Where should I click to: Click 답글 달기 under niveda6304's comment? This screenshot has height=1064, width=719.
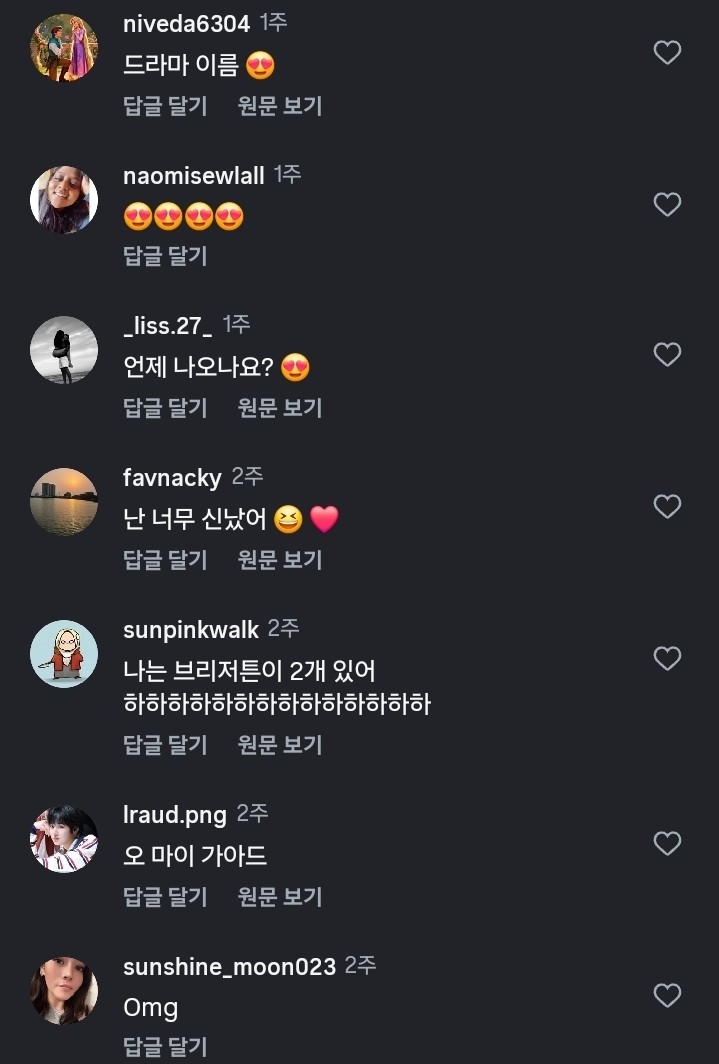[165, 105]
